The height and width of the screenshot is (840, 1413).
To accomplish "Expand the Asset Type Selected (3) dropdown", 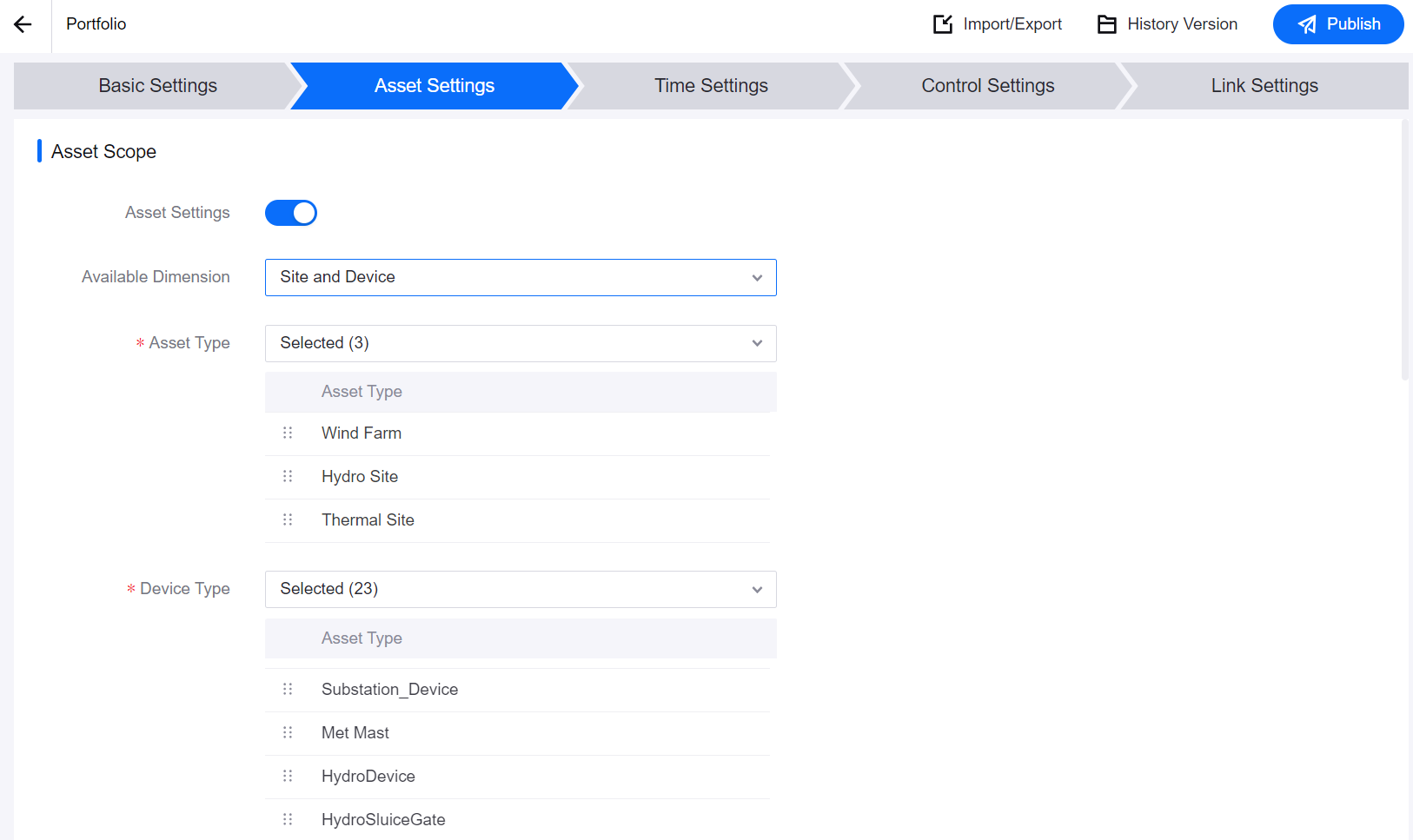I will coord(520,343).
